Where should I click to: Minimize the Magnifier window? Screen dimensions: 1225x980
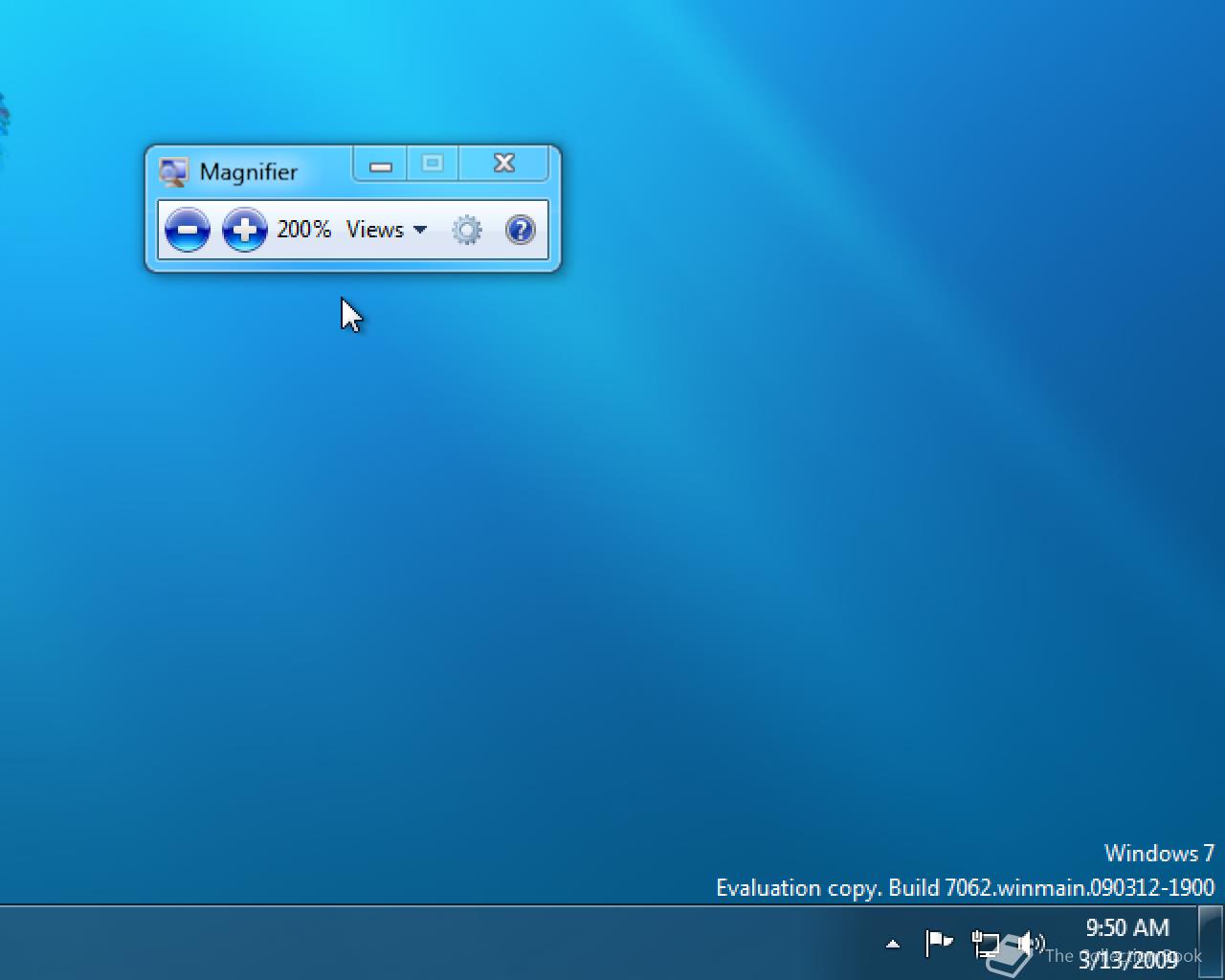[380, 165]
